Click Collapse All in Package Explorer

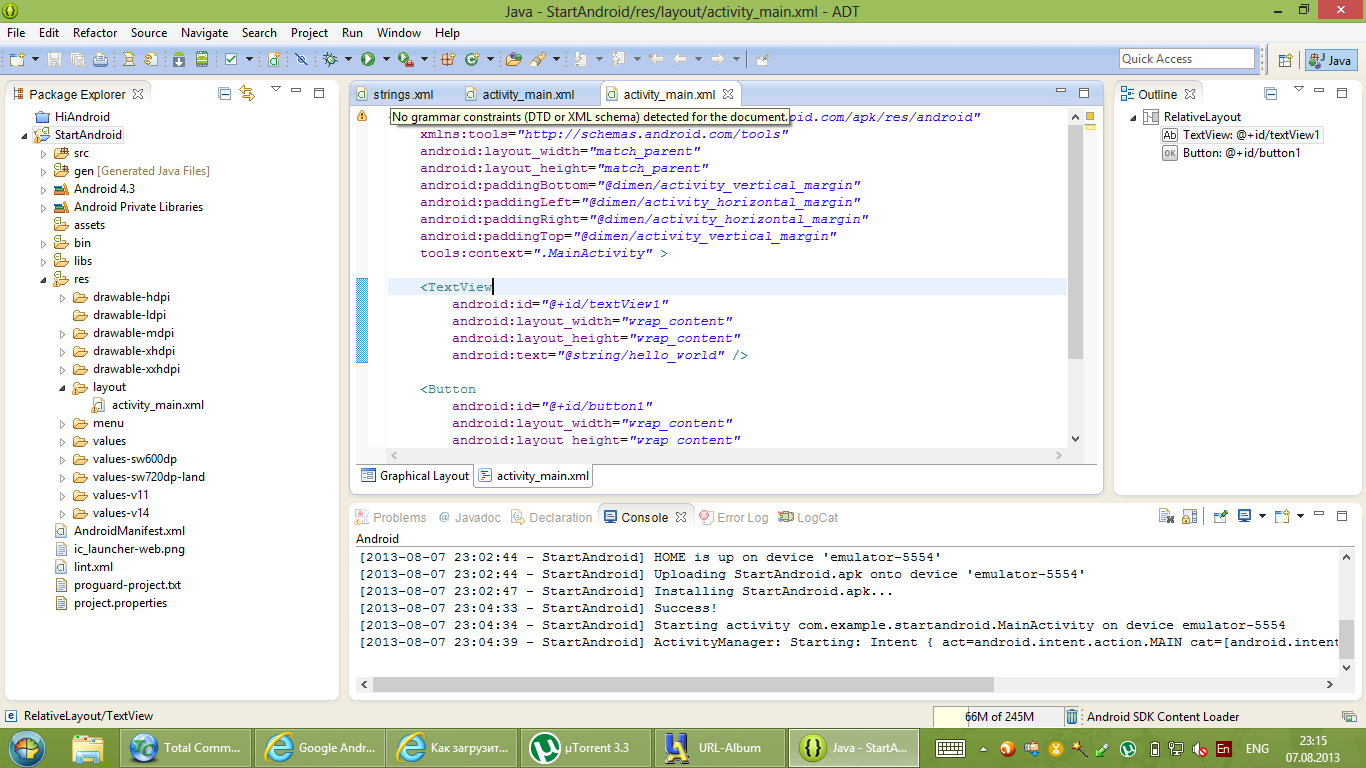tap(225, 93)
